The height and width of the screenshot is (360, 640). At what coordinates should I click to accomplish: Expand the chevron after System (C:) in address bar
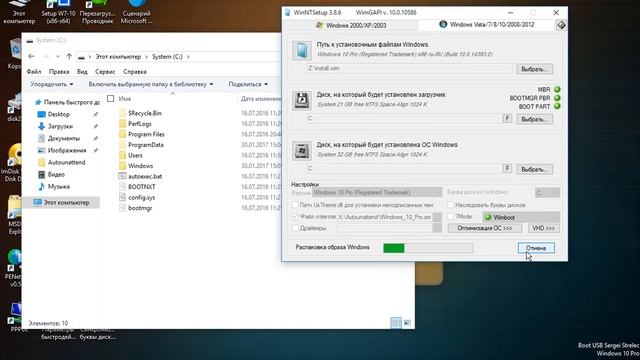pyautogui.click(x=188, y=57)
